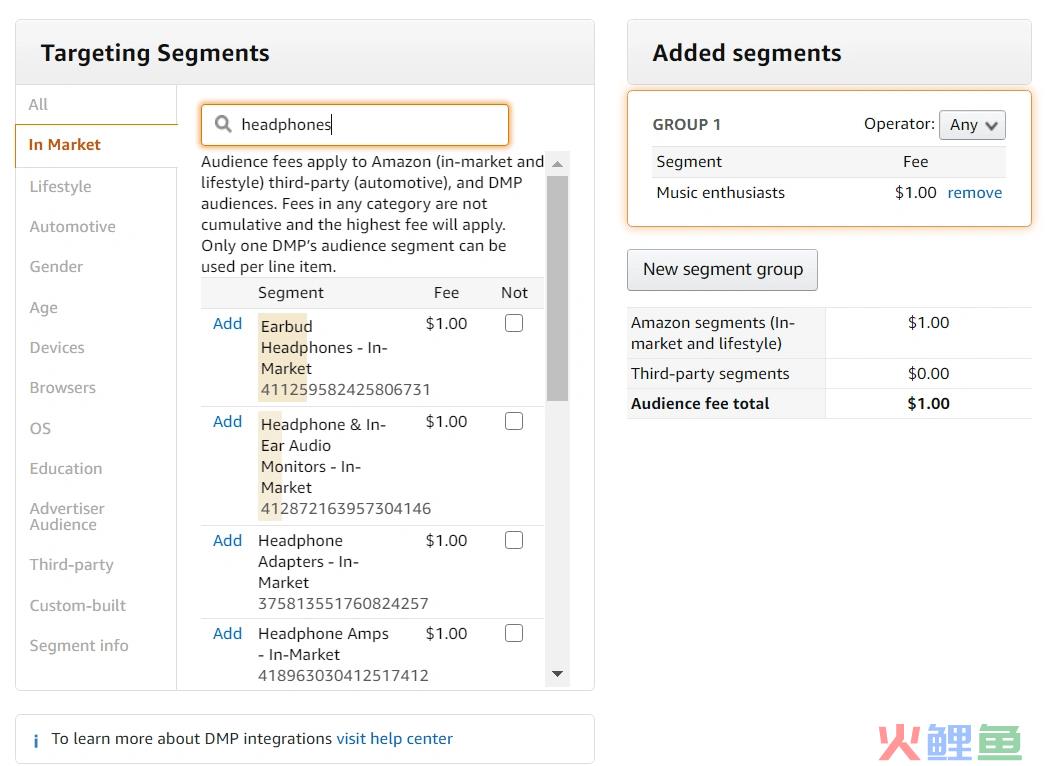This screenshot has width=1046, height=766.
Task: Click the segment list scrollbar thumb
Action: click(x=558, y=288)
